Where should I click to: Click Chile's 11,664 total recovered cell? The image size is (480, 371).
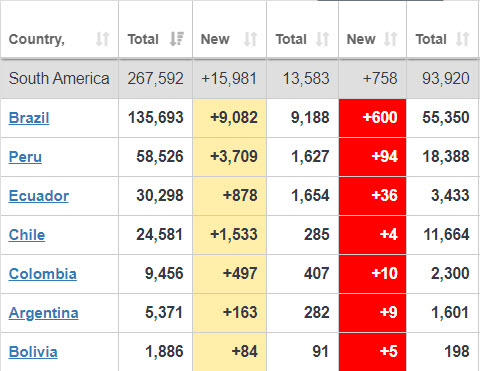[x=442, y=235]
